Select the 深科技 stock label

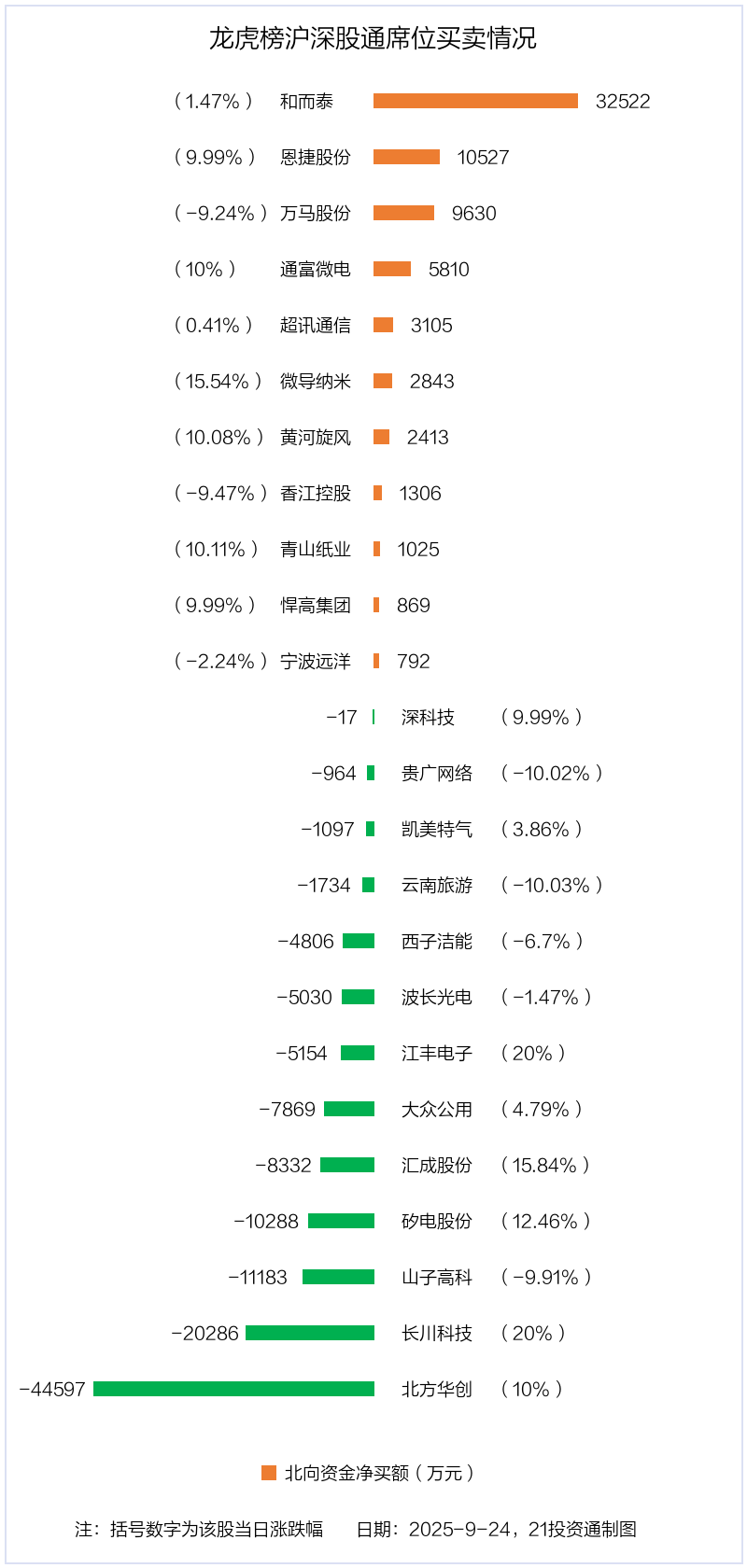428,717
